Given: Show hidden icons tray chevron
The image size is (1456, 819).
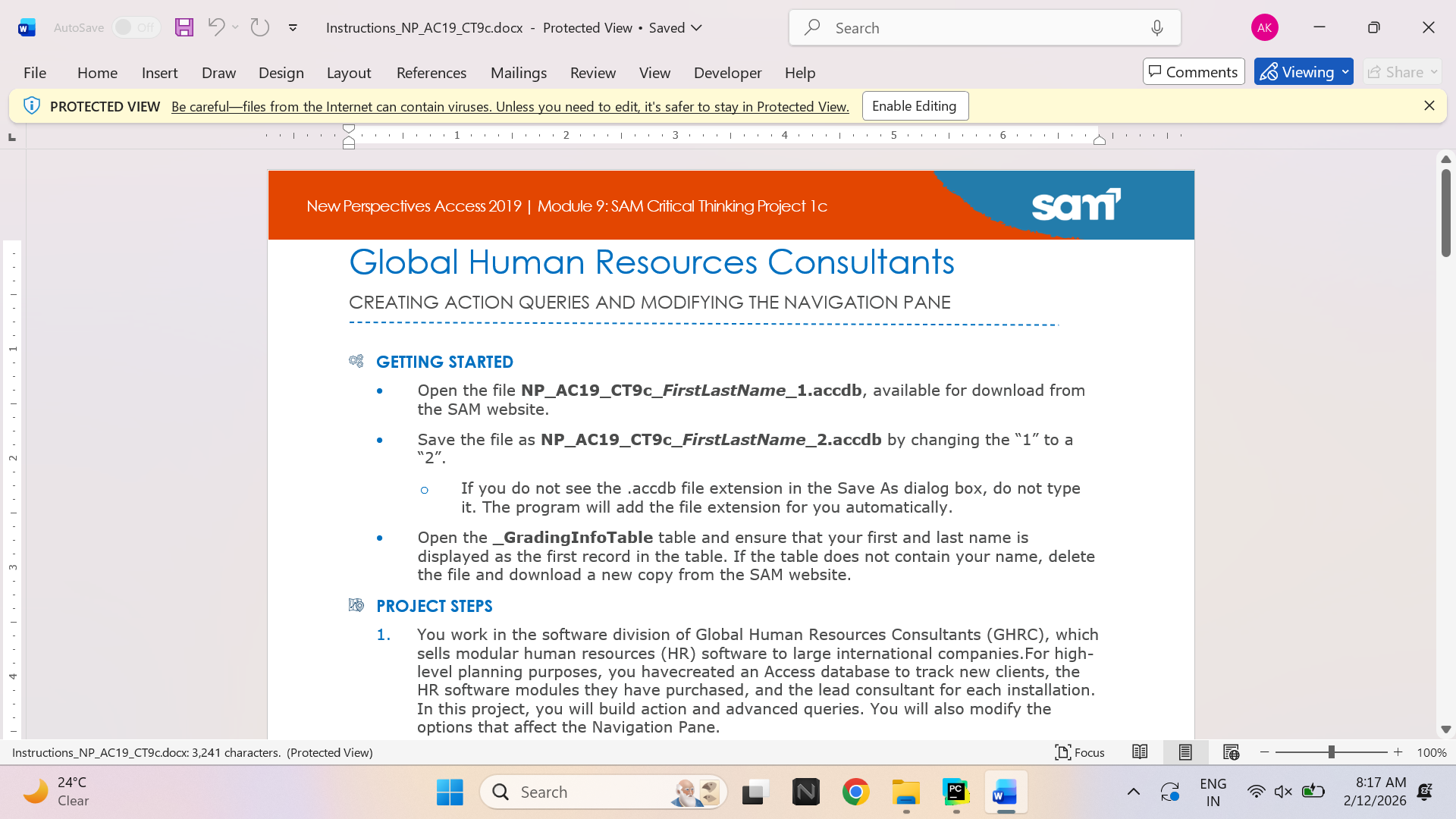Looking at the screenshot, I should click(x=1134, y=792).
